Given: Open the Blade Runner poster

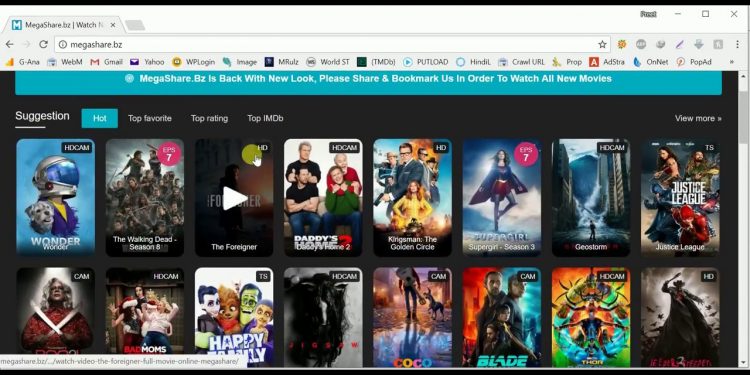Looking at the screenshot, I should [x=502, y=317].
